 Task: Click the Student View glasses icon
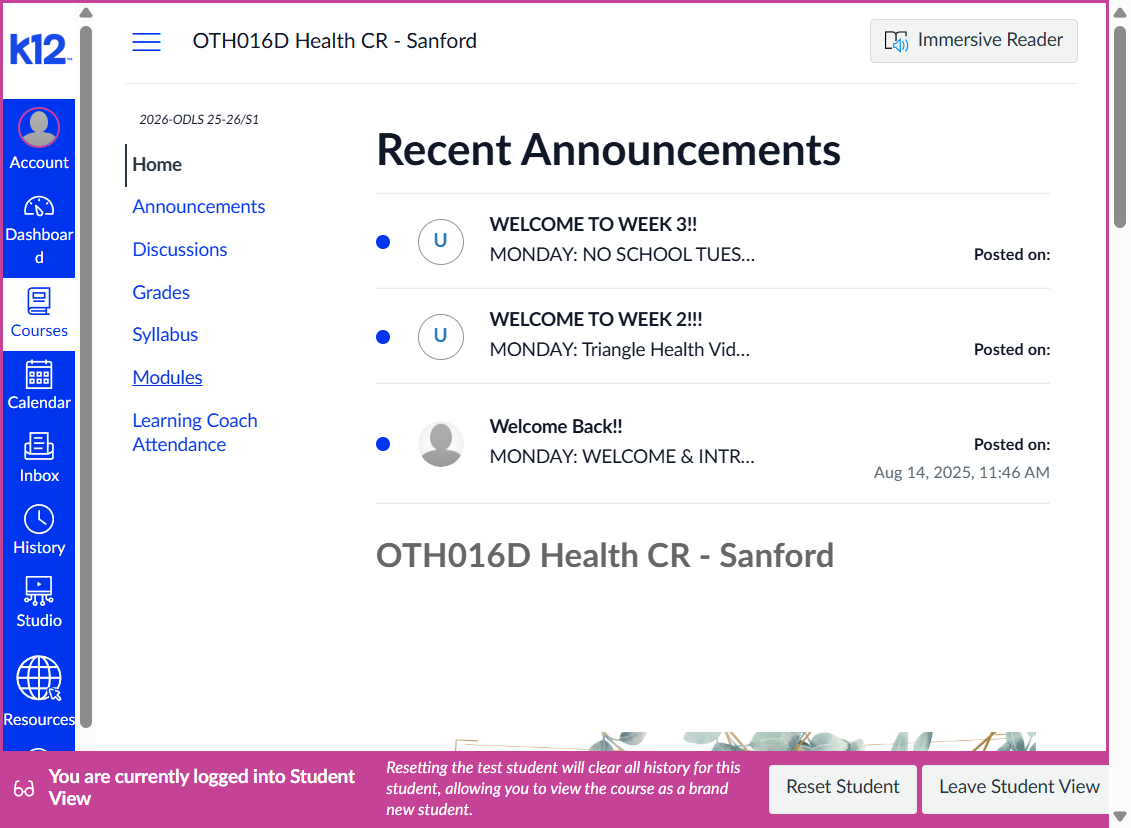[24, 788]
